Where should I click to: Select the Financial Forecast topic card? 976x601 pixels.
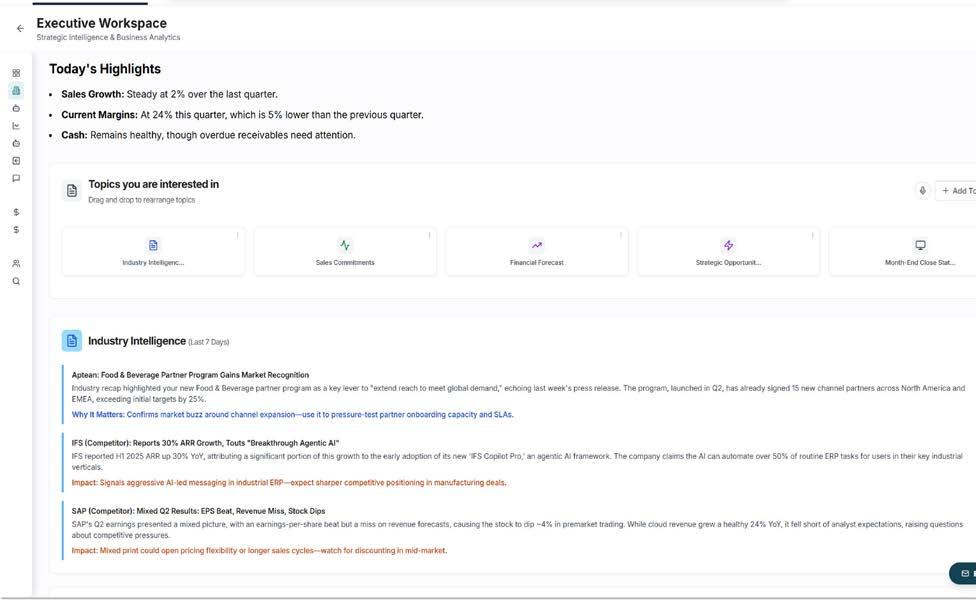pos(537,252)
